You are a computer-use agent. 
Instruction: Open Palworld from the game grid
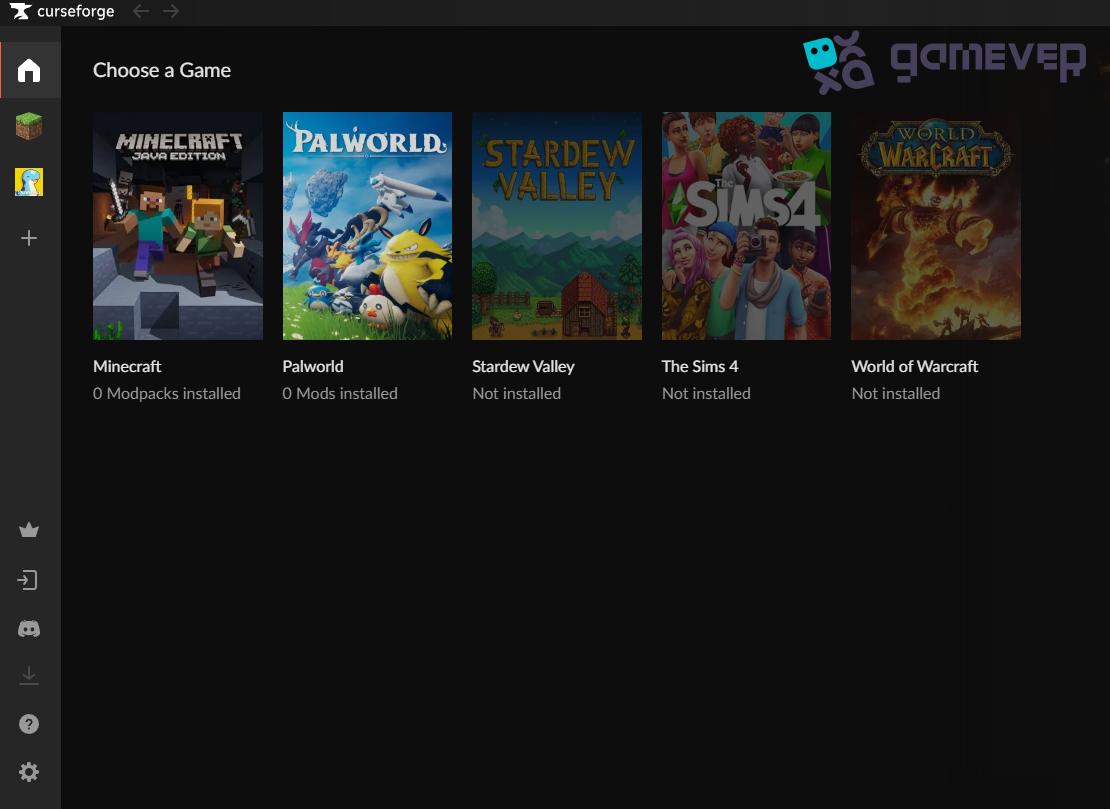coord(367,225)
